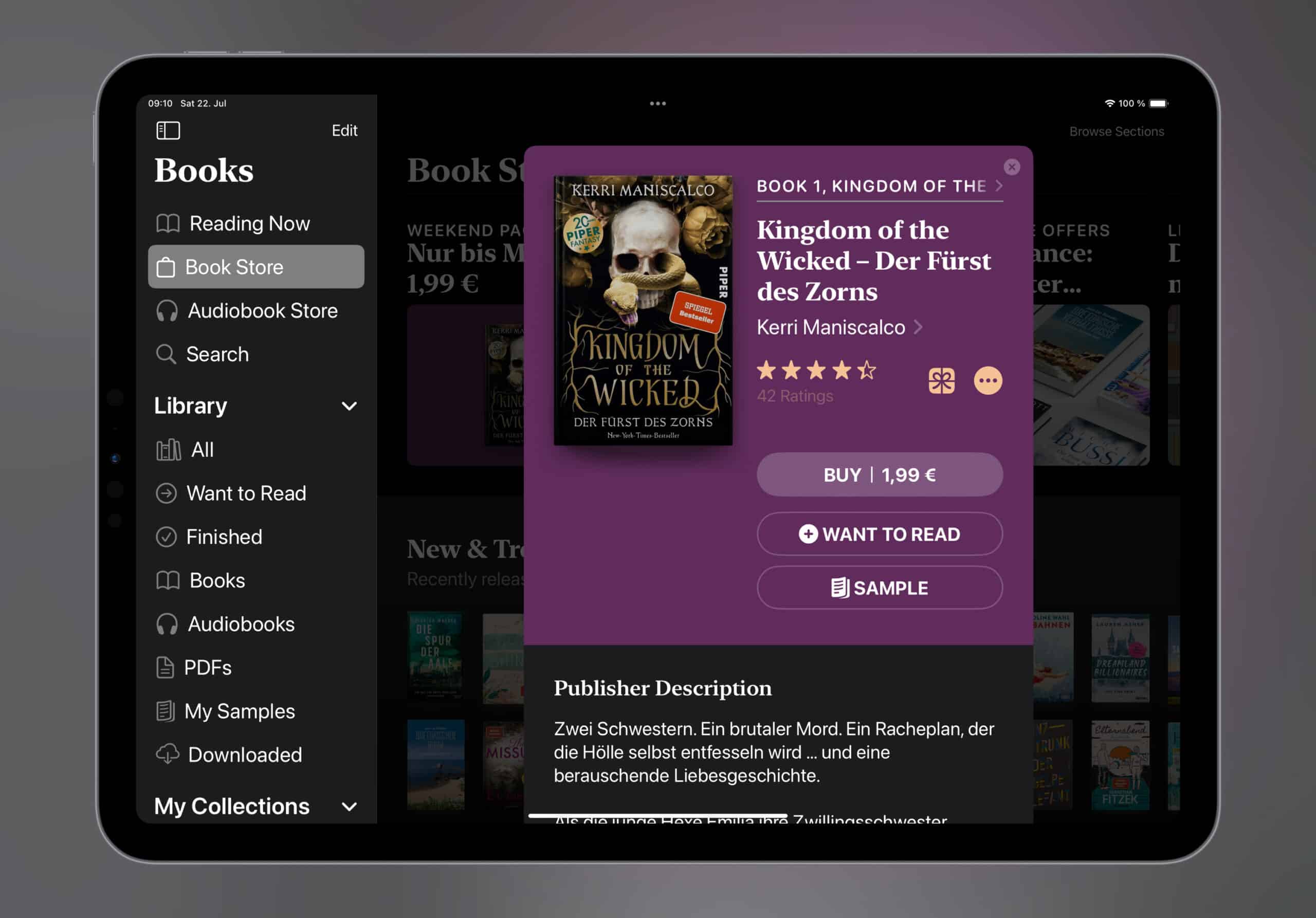The image size is (1316, 918).
Task: Open the 42 Ratings label
Action: [x=795, y=396]
